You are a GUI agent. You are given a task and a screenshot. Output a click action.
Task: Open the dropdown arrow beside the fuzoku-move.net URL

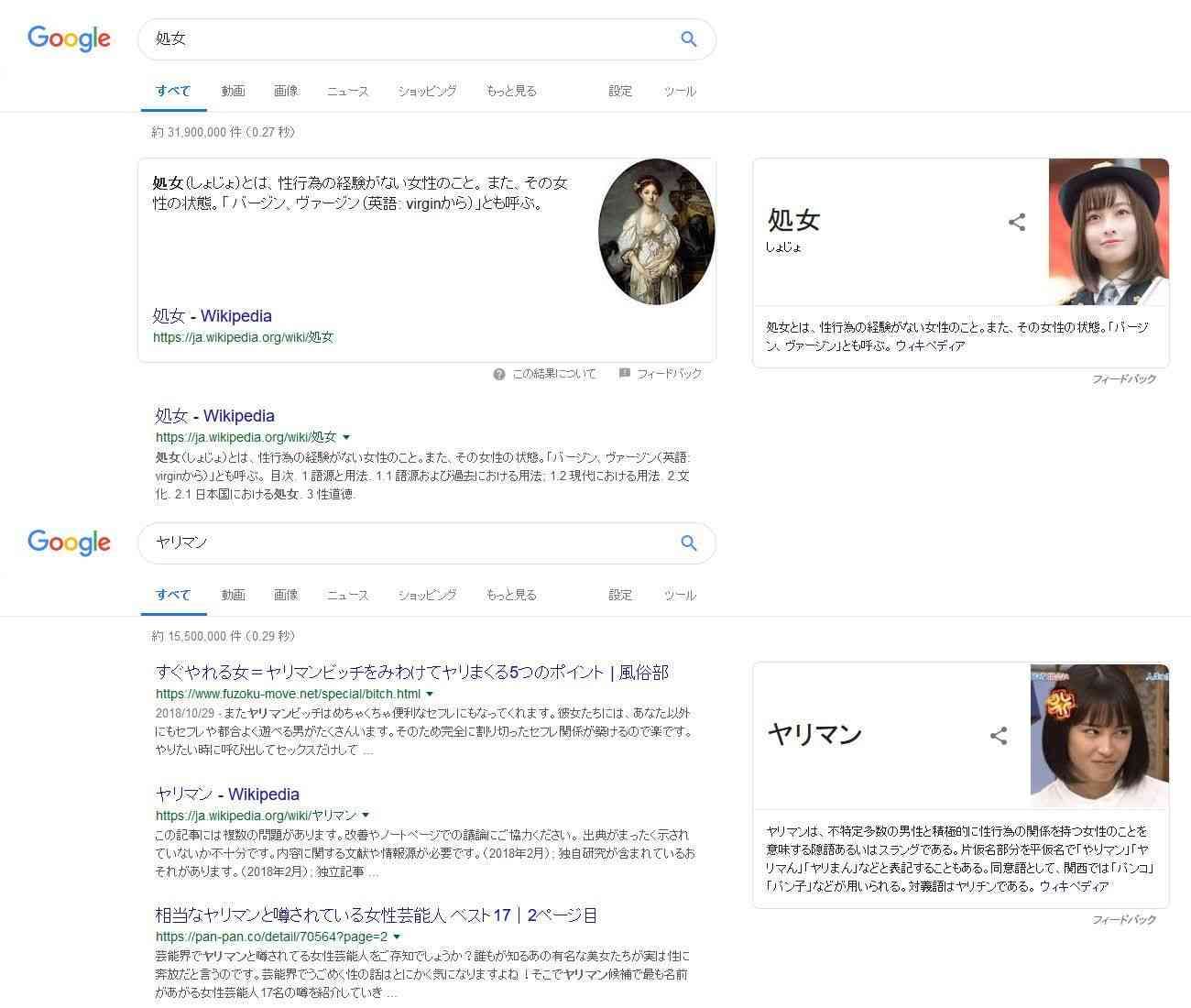pos(430,694)
